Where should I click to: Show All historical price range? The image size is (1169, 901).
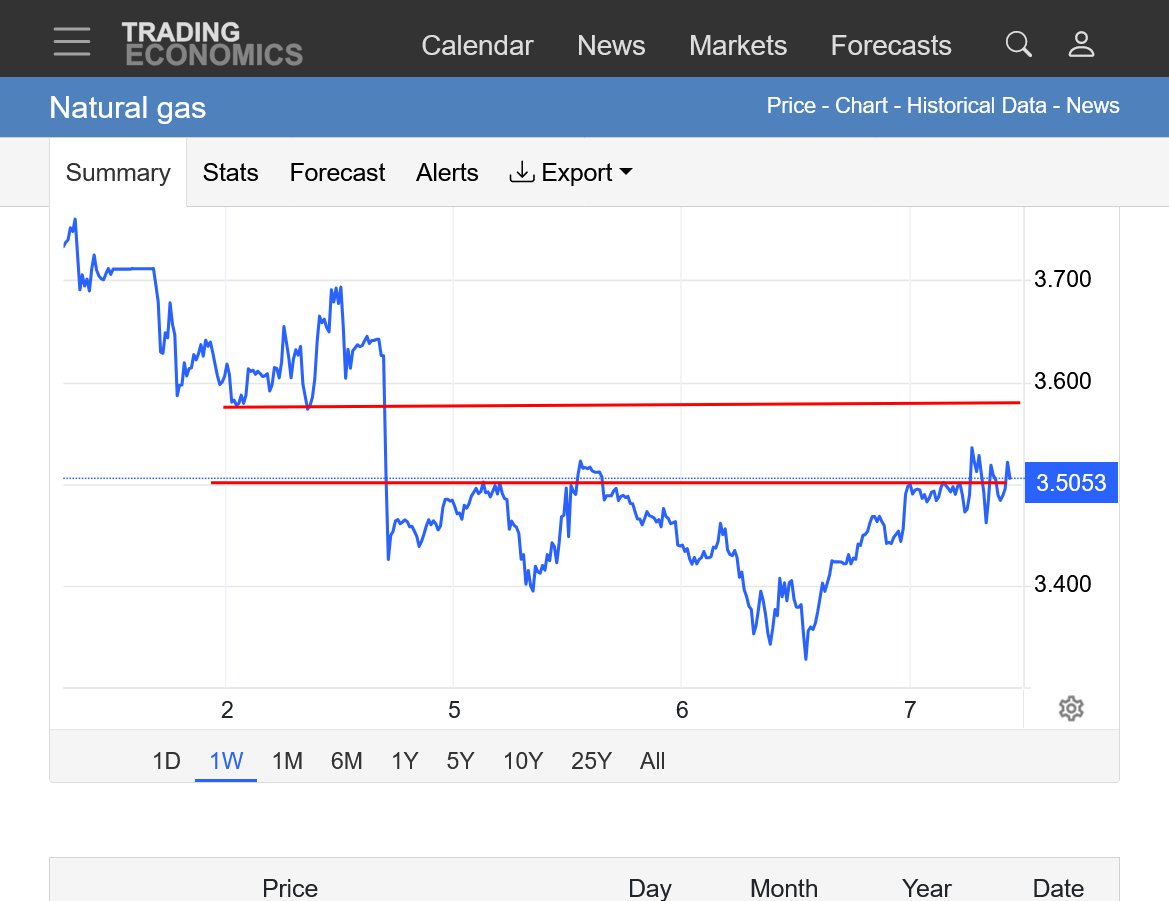click(x=652, y=761)
